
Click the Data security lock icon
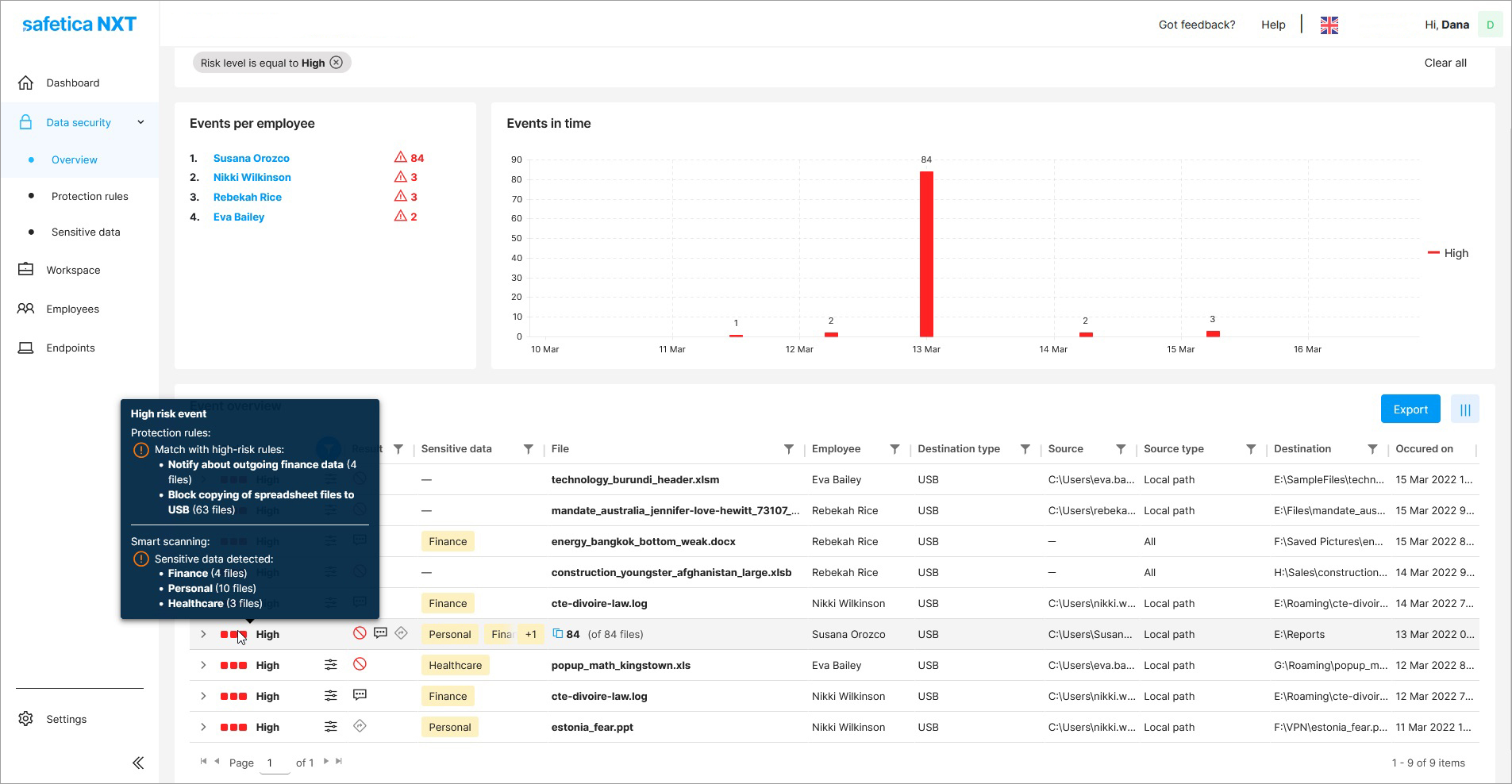tap(25, 122)
